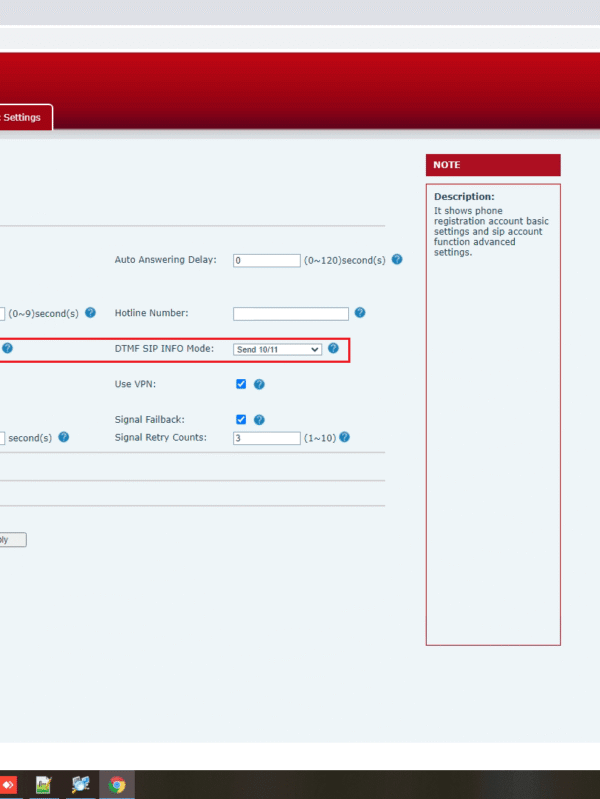The width and height of the screenshot is (600, 799).
Task: Focus the Signal Retry Counts input
Action: (x=267, y=438)
